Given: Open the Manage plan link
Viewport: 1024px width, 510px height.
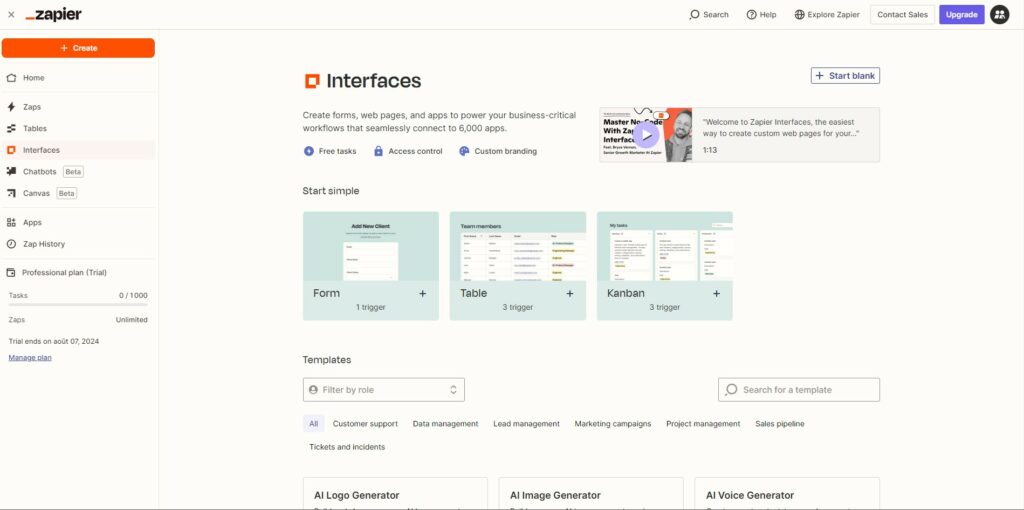Looking at the screenshot, I should (x=30, y=358).
